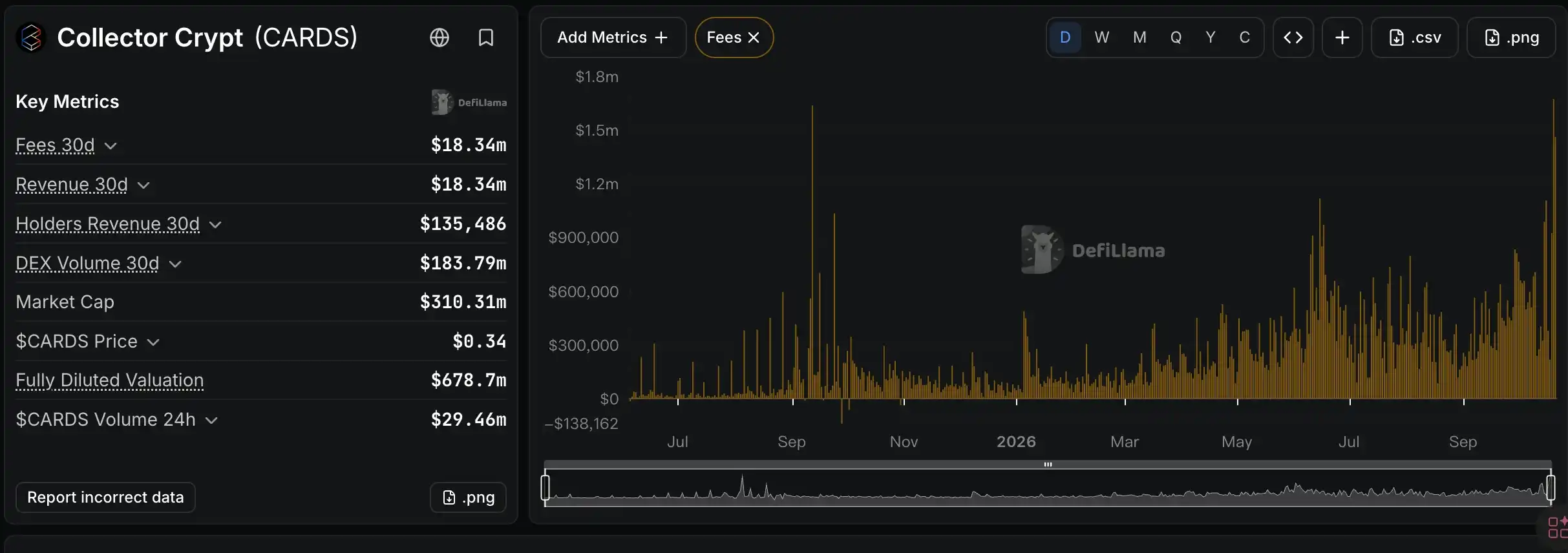This screenshot has width=1568, height=553.
Task: Click the $0.34 price value
Action: (x=479, y=342)
